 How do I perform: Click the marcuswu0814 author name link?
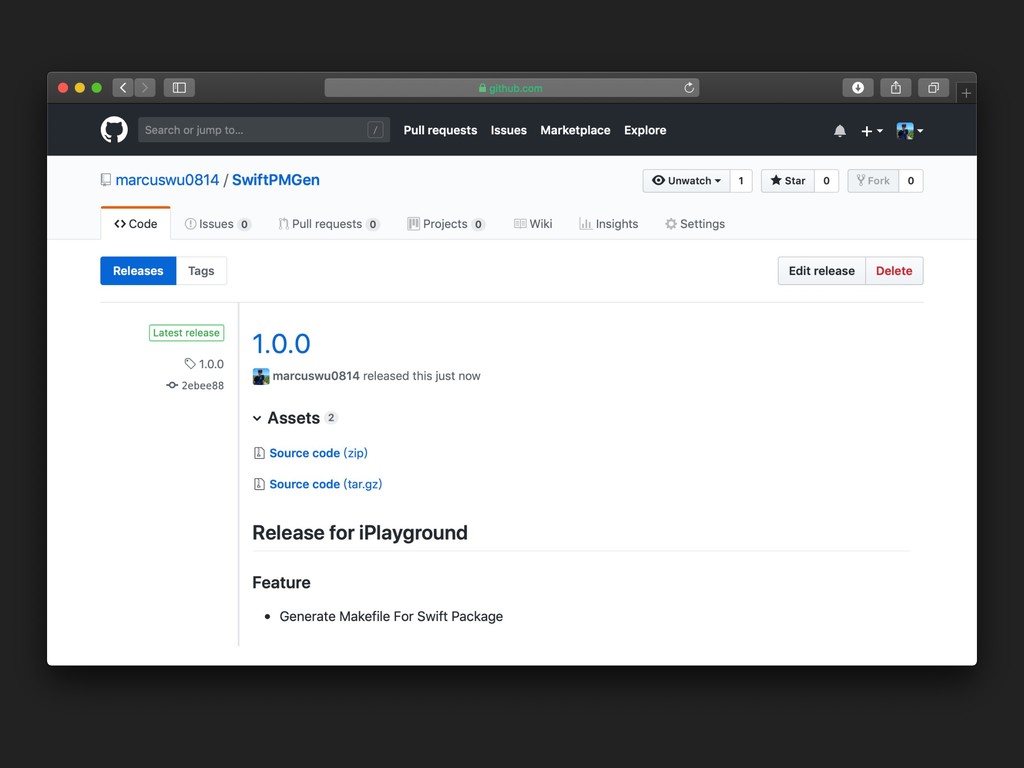(x=316, y=376)
